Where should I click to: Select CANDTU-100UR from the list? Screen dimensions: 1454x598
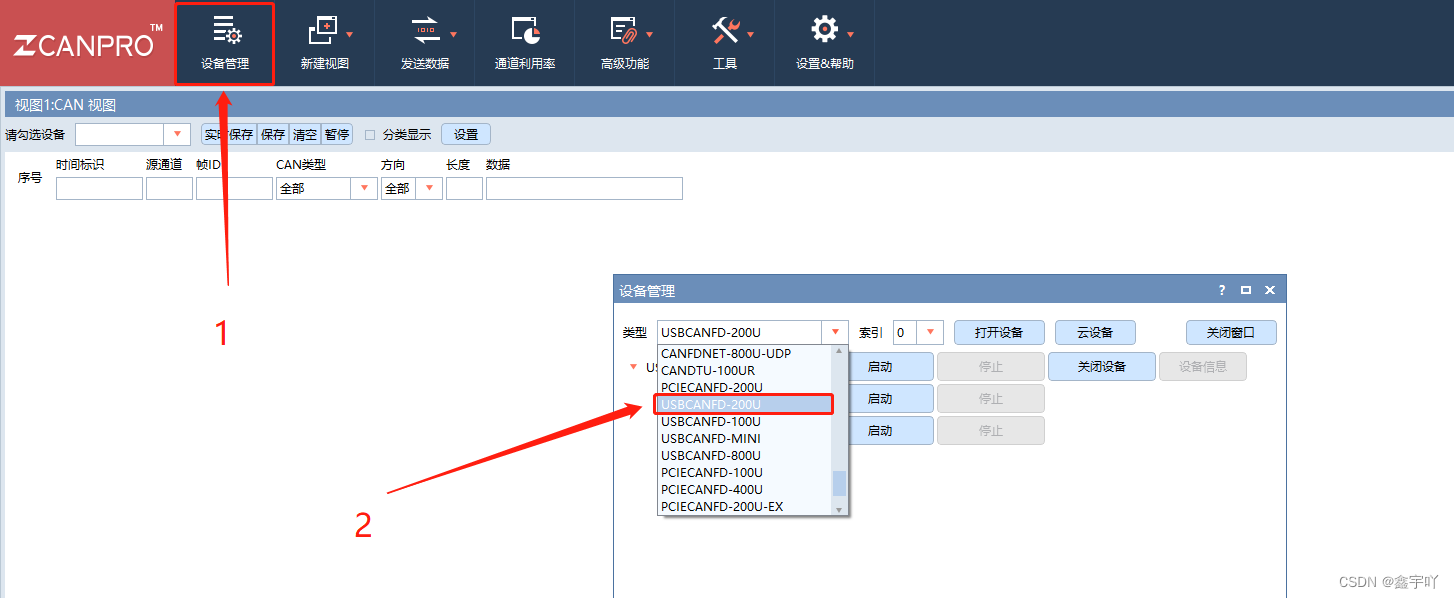tap(744, 370)
